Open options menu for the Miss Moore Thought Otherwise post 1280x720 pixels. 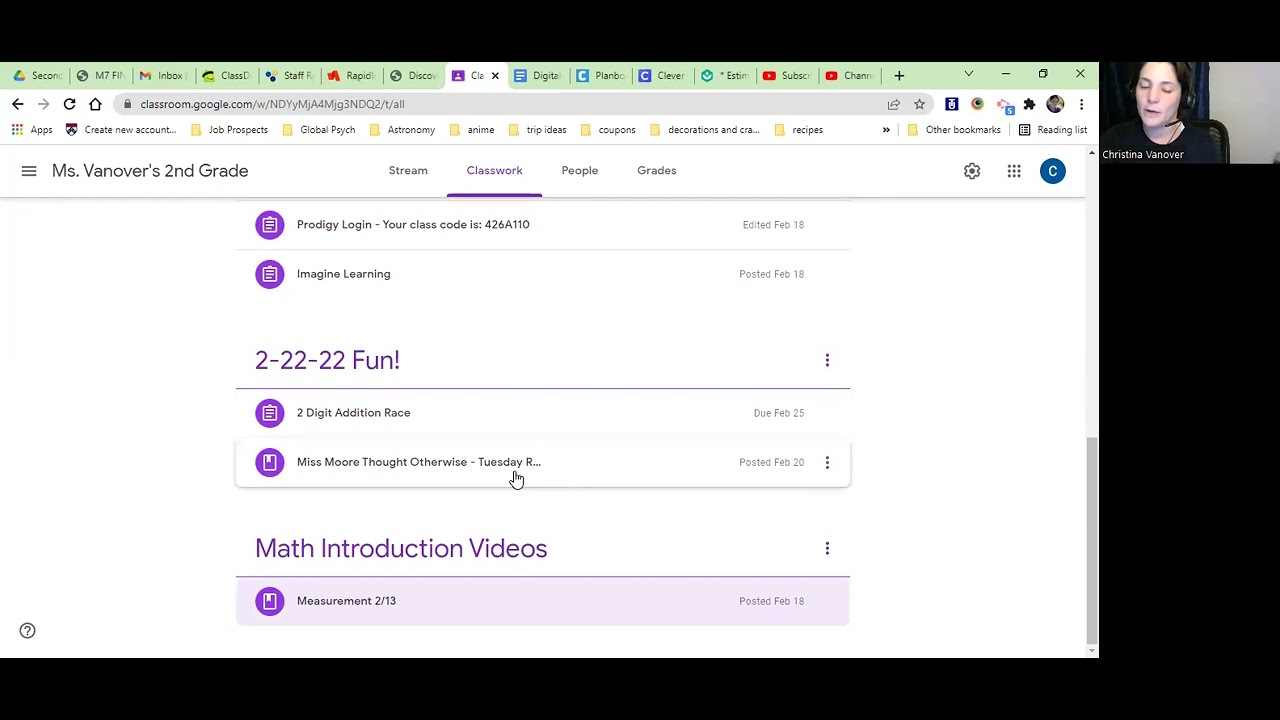pos(827,462)
